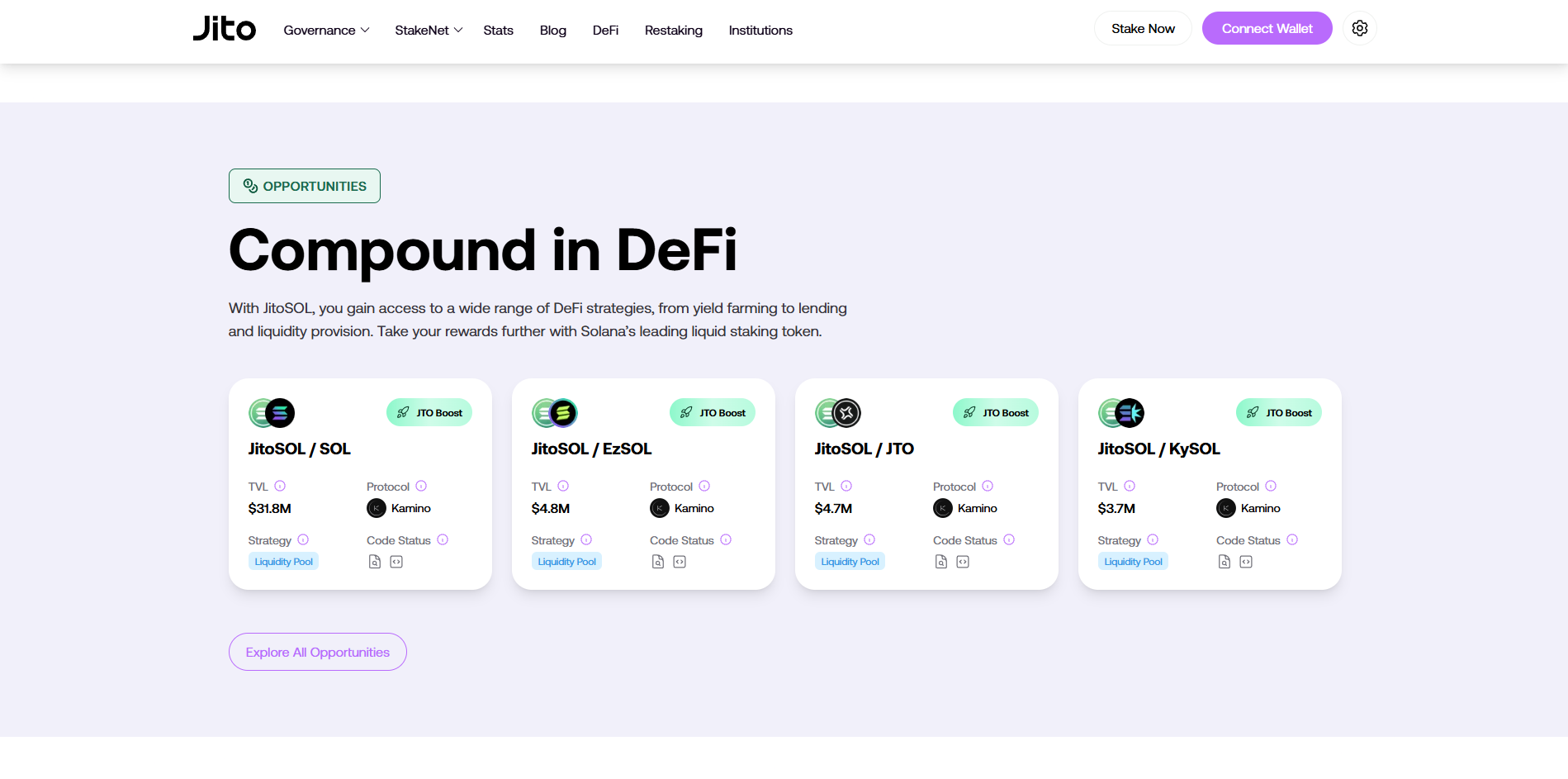Click Explore All Opportunities button

317,652
